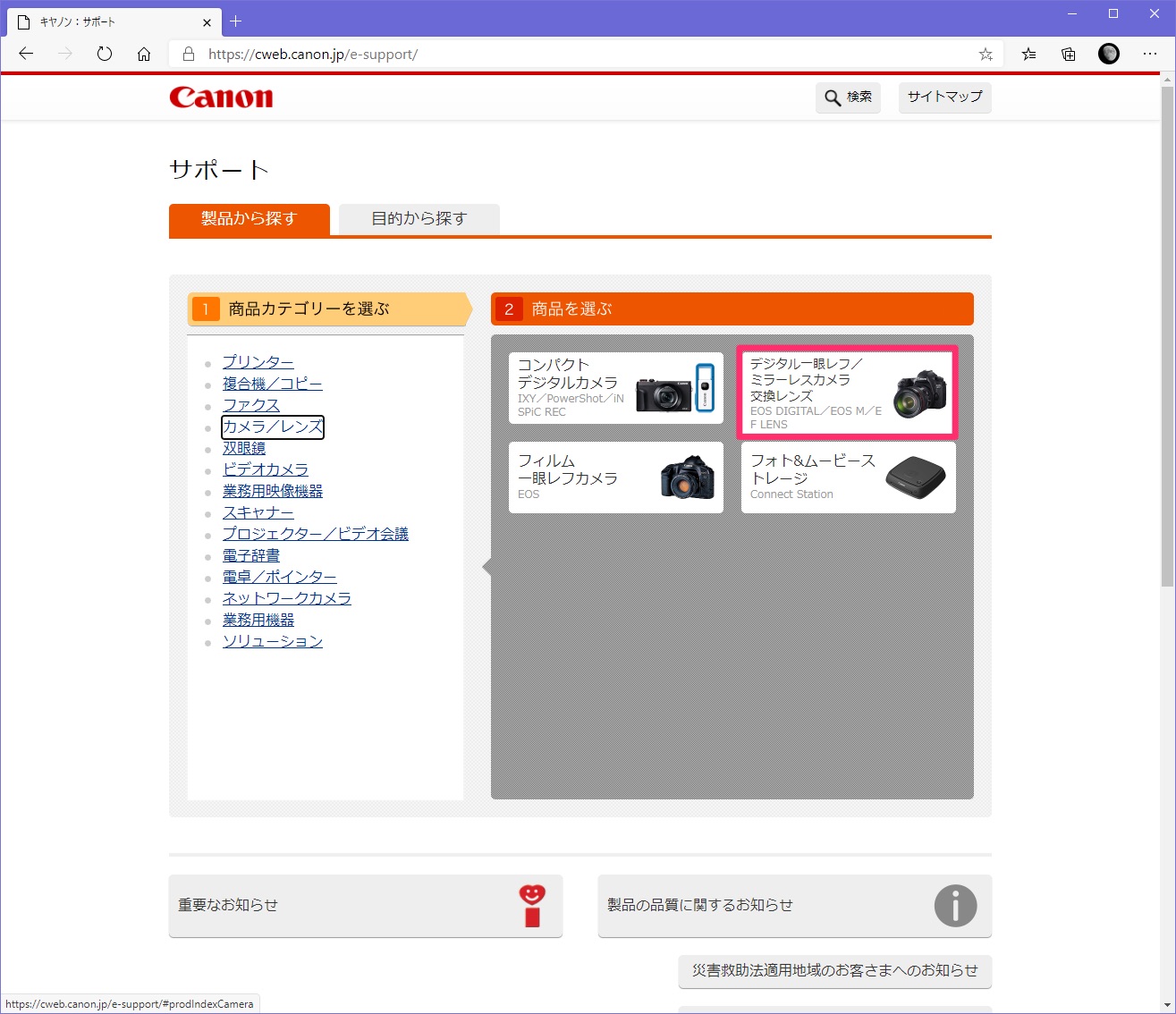This screenshot has width=1176, height=1014.
Task: Open the サイトマップ button
Action: coord(944,97)
